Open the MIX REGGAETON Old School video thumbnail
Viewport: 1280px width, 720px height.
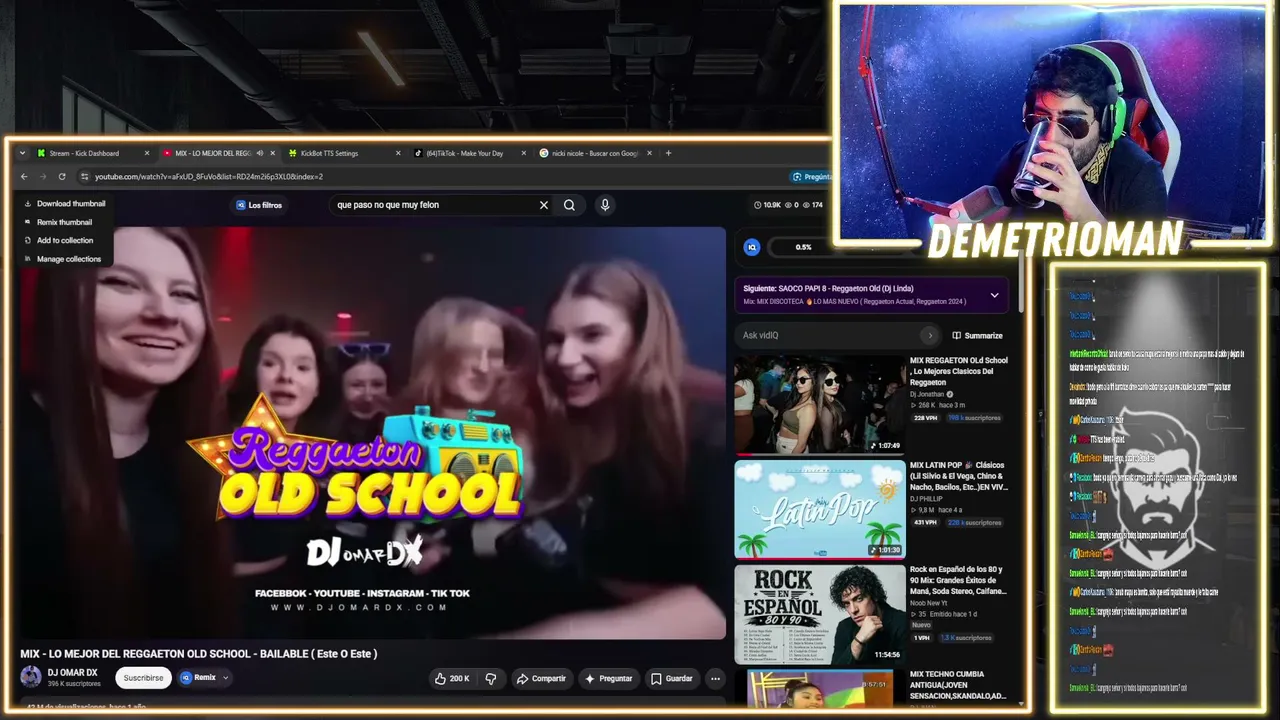[820, 404]
